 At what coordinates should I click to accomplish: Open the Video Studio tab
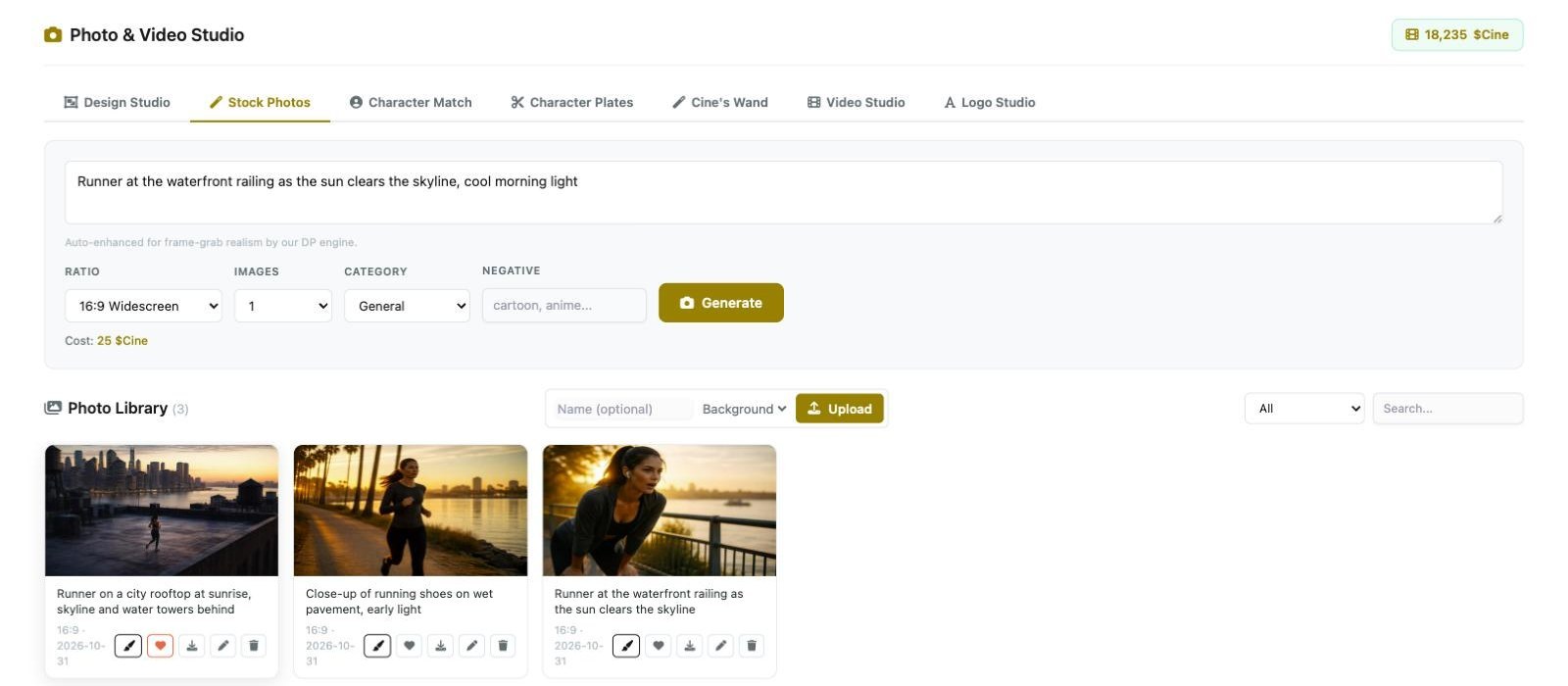click(857, 102)
